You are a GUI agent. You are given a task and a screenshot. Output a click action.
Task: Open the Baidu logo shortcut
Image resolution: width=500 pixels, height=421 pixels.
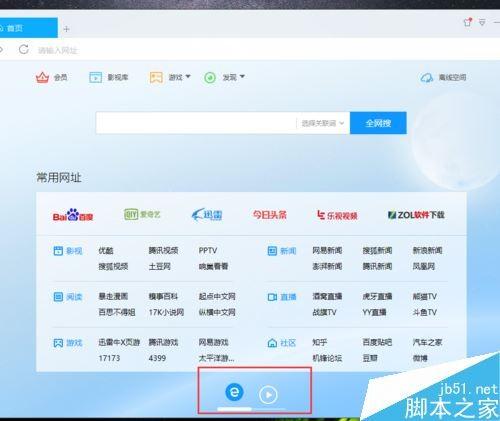pyautogui.click(x=73, y=215)
